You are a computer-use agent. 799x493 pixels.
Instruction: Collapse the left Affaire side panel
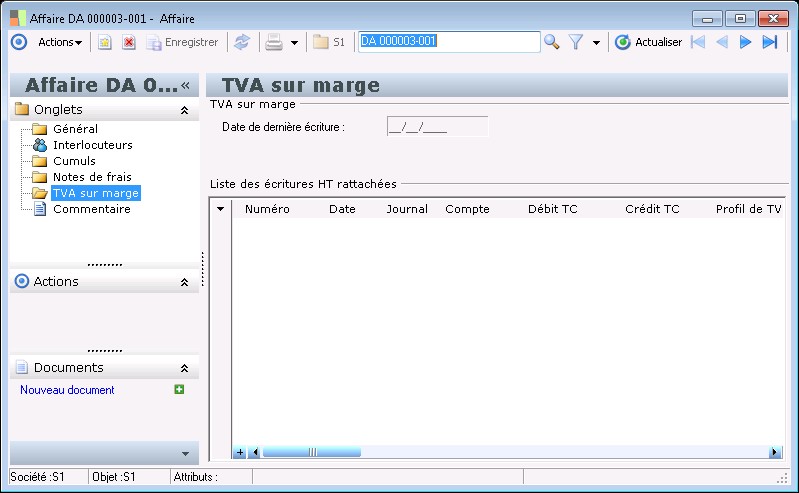pos(185,85)
